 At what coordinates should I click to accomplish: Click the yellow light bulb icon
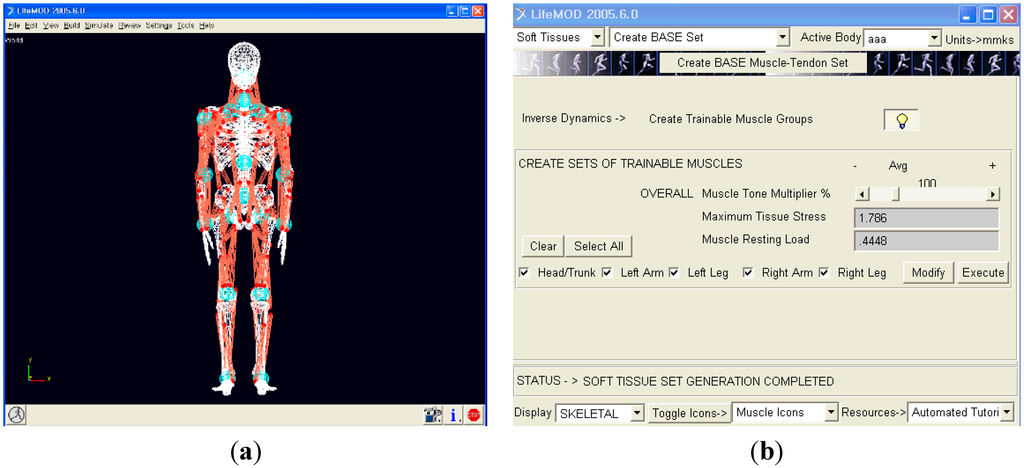901,120
